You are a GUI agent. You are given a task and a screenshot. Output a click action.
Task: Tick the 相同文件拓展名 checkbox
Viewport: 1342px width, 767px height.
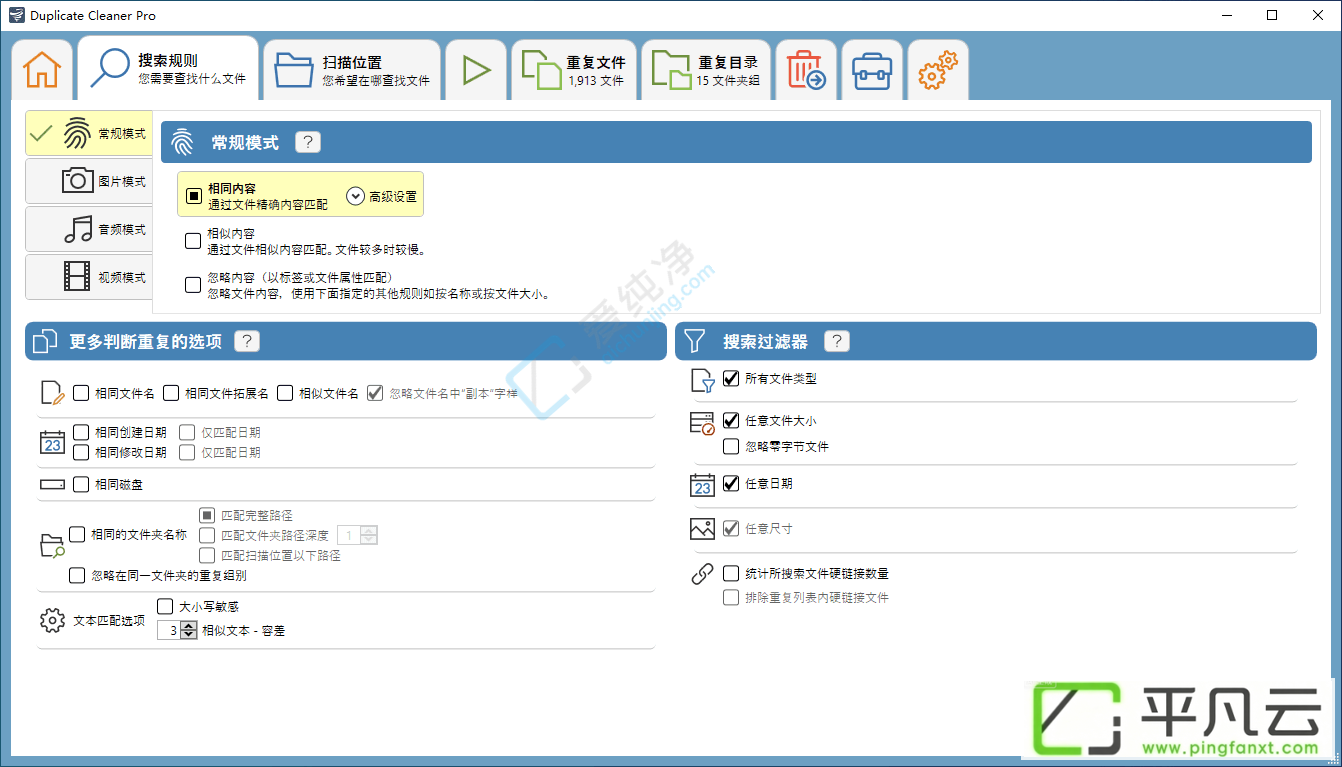click(x=171, y=393)
